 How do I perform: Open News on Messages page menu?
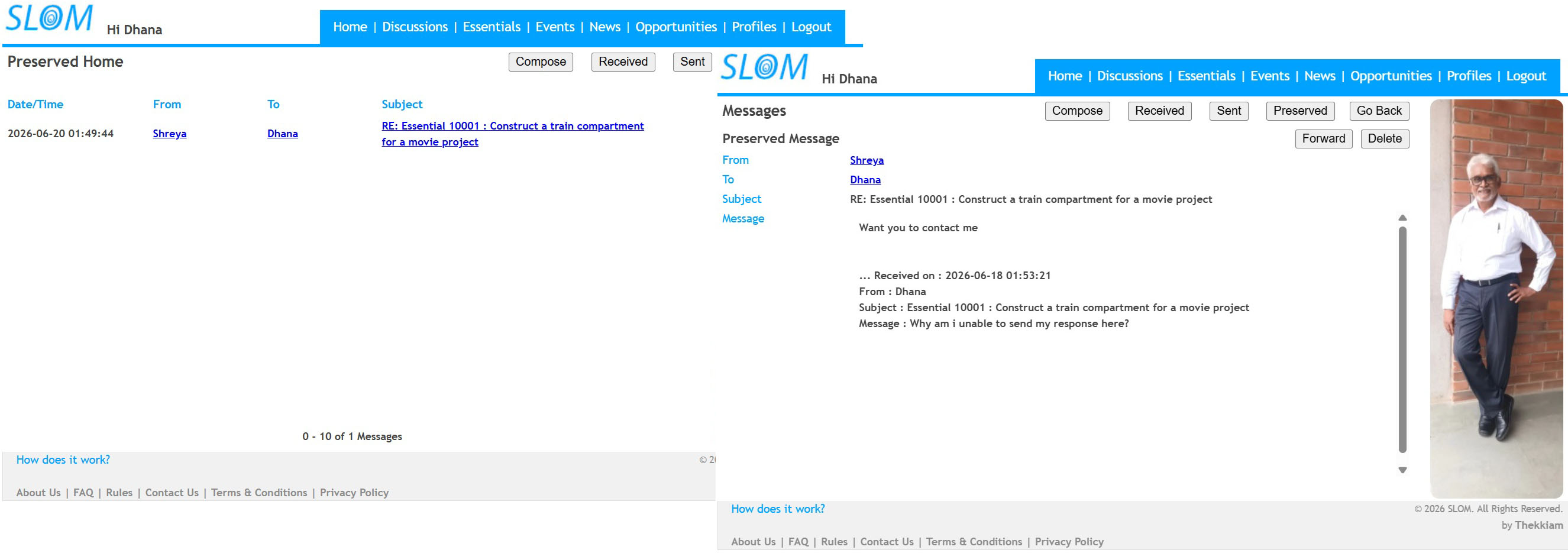click(x=1320, y=76)
